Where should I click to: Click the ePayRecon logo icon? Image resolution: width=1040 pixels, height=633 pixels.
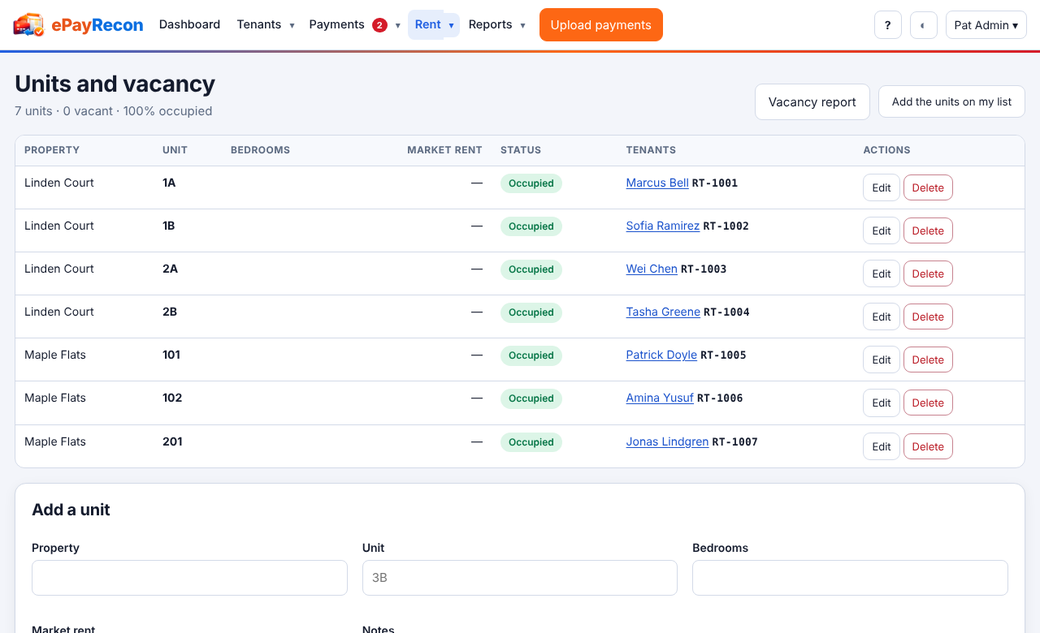[29, 25]
